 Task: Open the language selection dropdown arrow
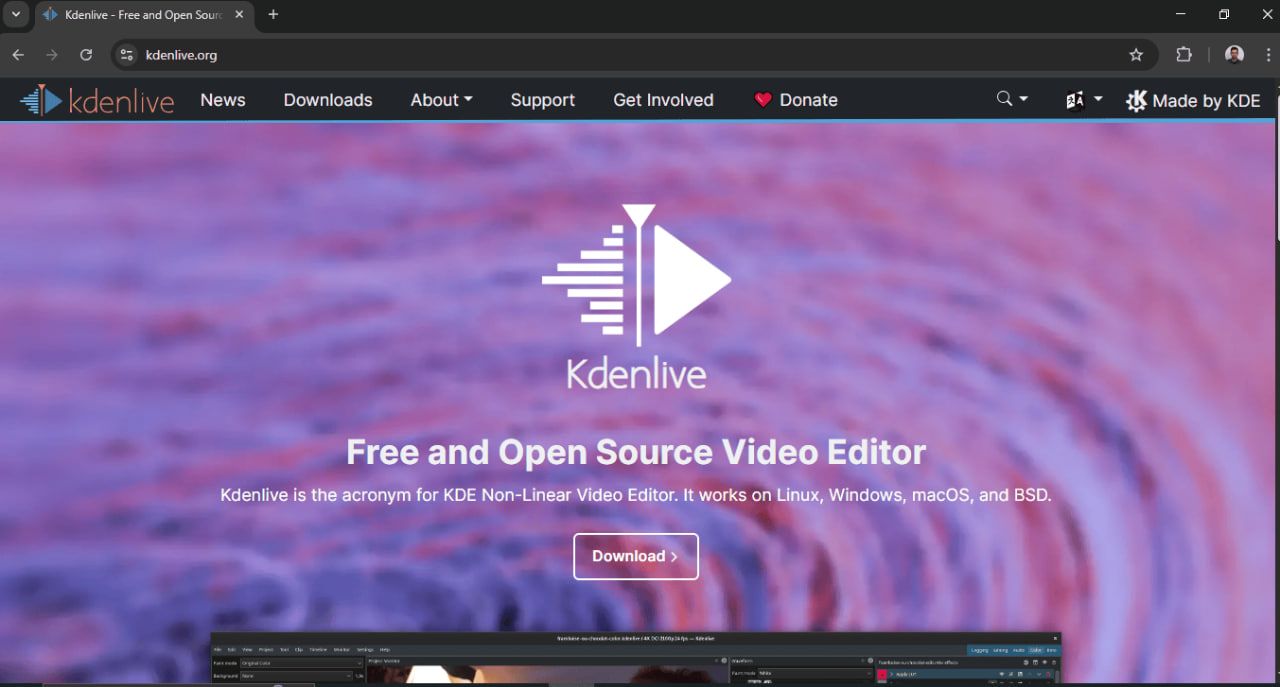coord(1096,99)
